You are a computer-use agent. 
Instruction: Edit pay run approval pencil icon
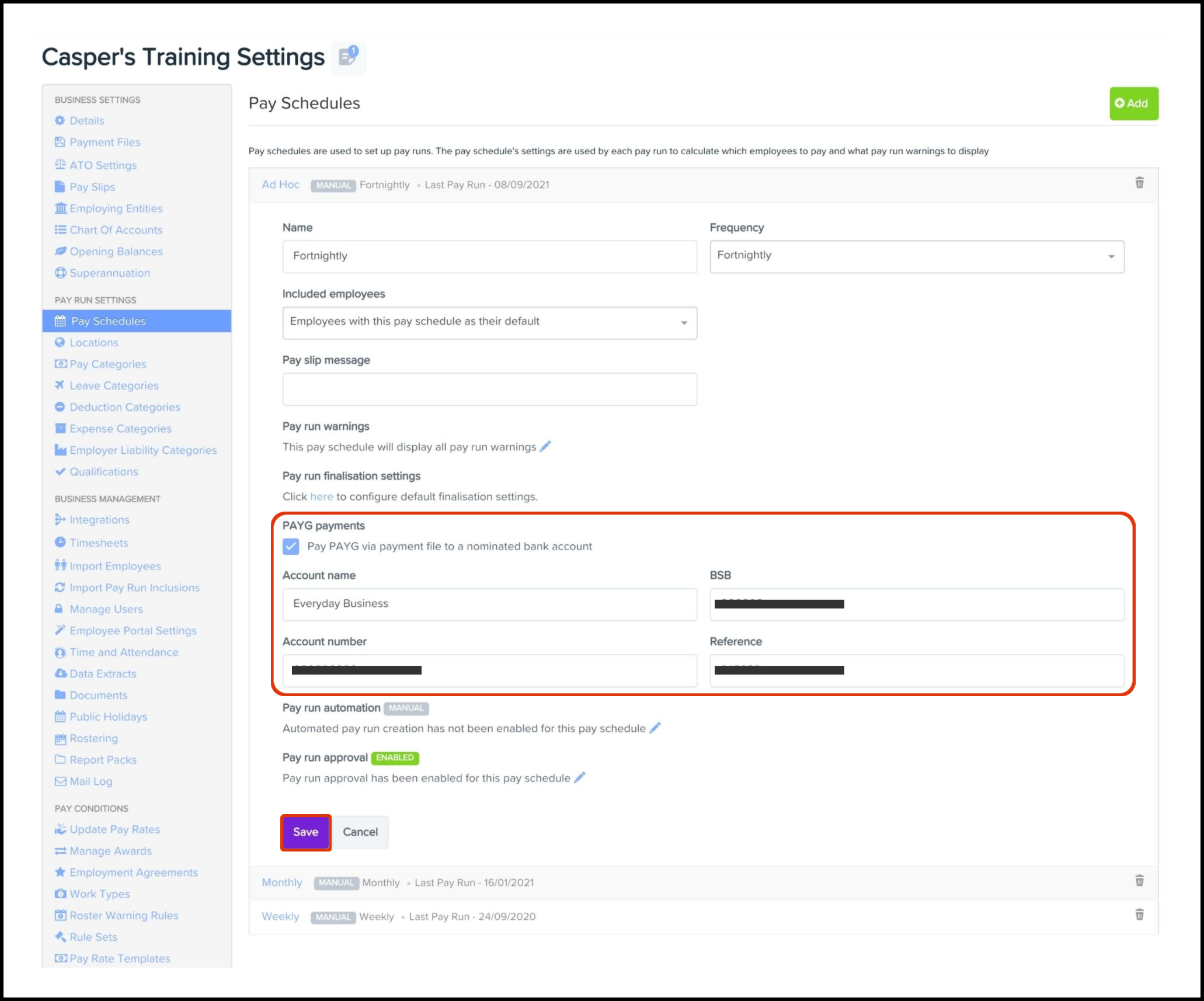[579, 777]
